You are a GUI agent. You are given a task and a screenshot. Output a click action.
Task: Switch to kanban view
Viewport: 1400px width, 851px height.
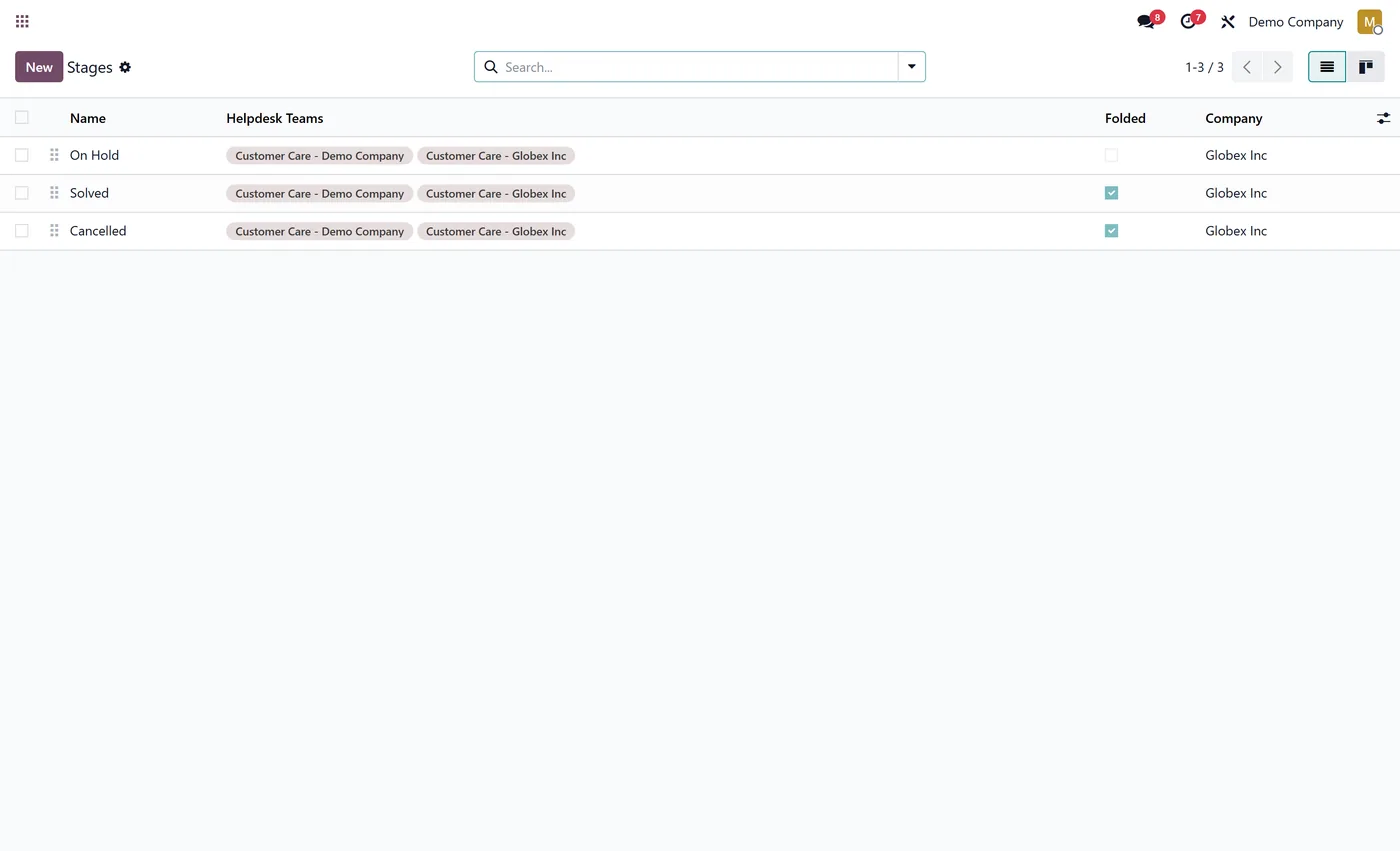pyautogui.click(x=1365, y=67)
